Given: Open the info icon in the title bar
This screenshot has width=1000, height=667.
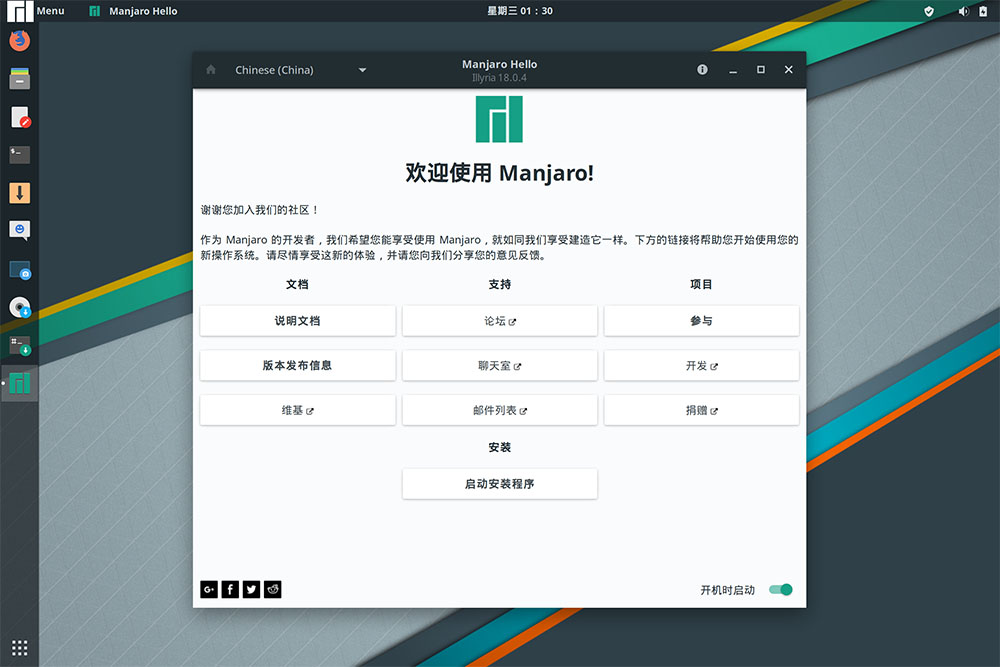Looking at the screenshot, I should pyautogui.click(x=702, y=70).
